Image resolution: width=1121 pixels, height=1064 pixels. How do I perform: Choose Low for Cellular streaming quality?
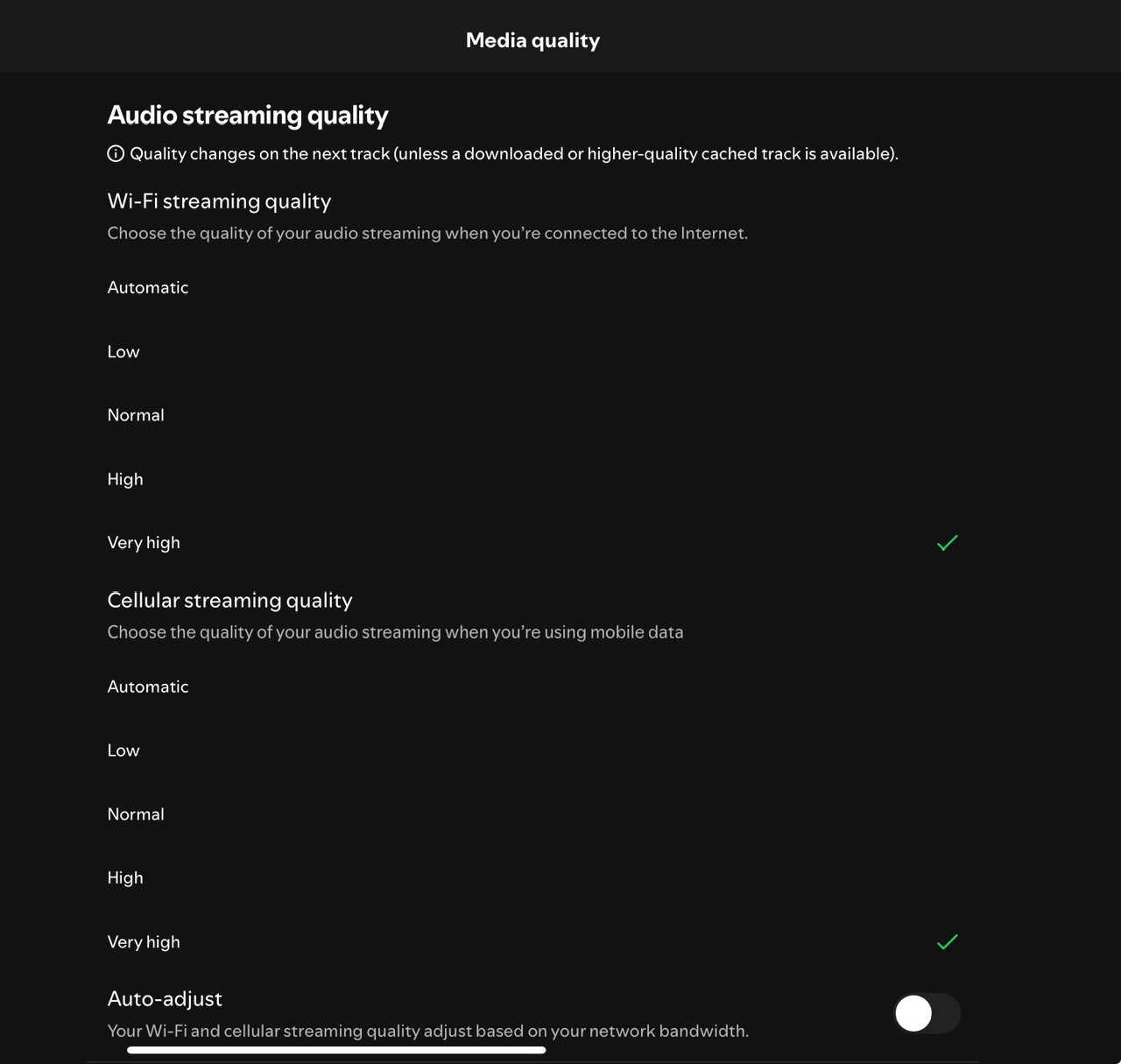pyautogui.click(x=123, y=750)
